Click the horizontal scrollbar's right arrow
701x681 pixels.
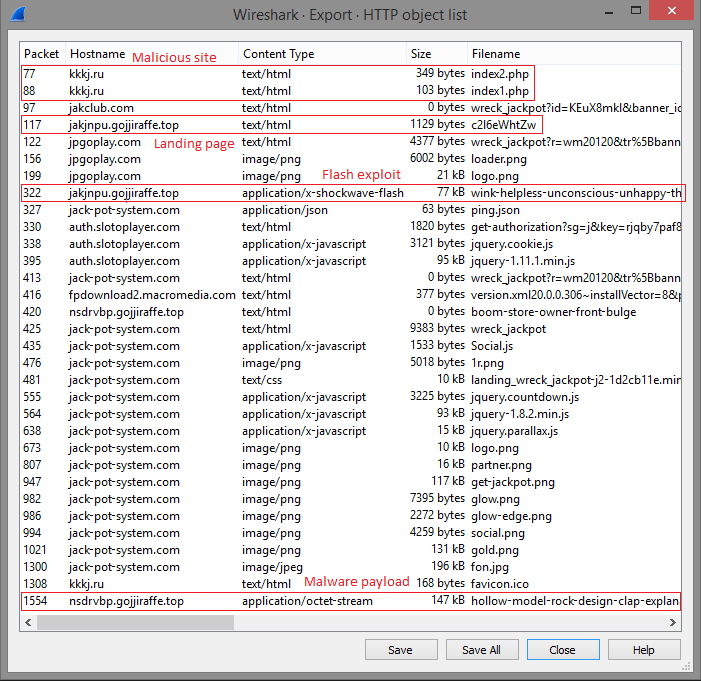[673, 622]
